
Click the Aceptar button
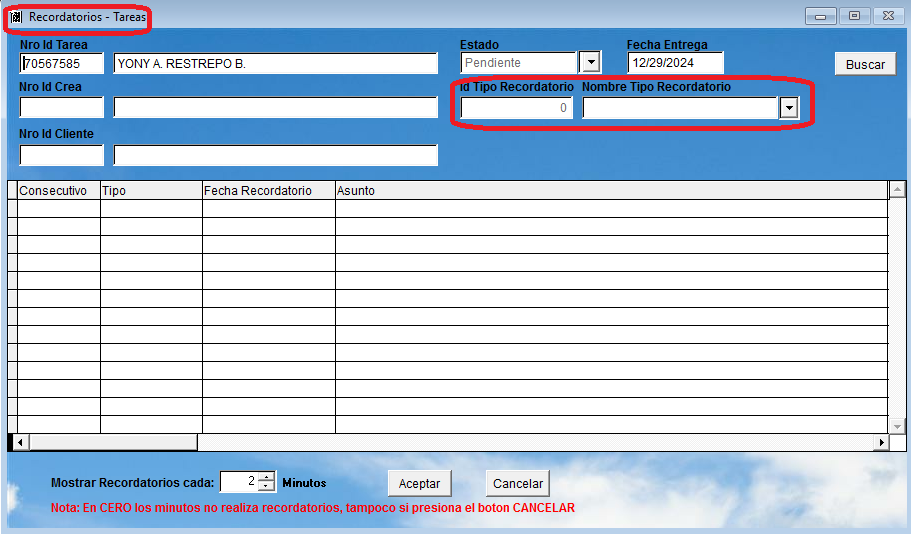[419, 483]
